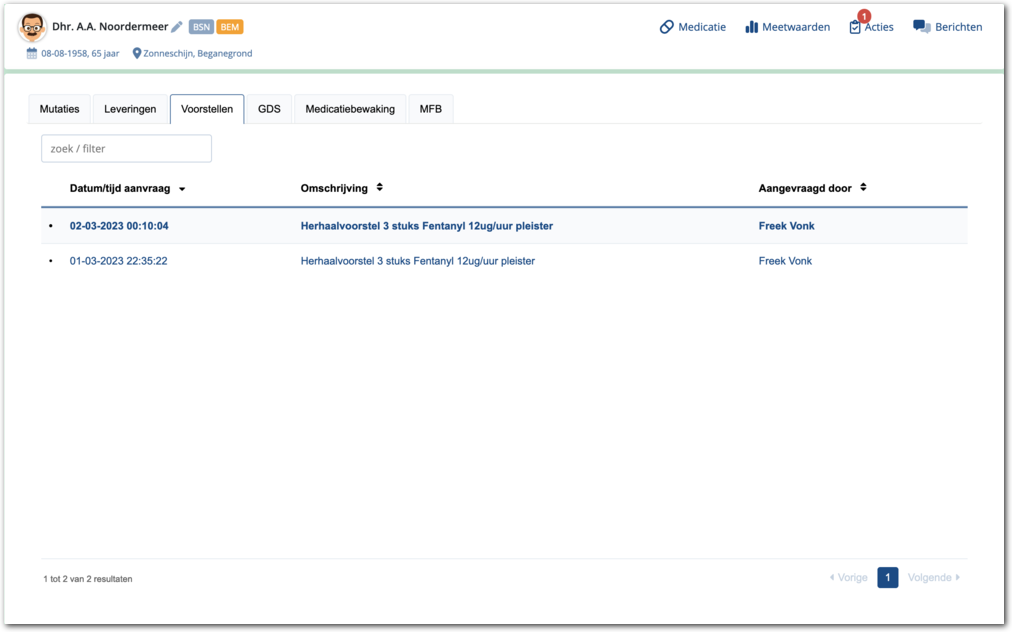
Task: Click the patient avatar picture
Action: [x=33, y=28]
